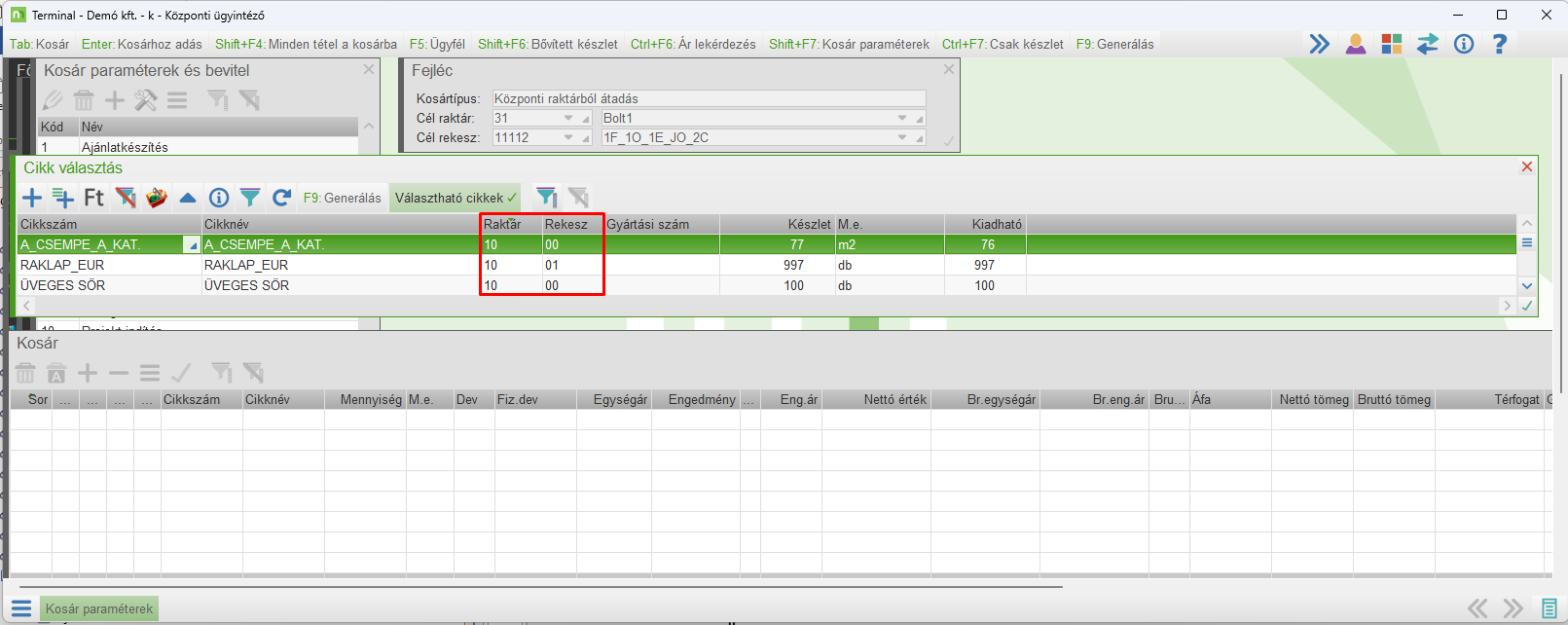Screen dimensions: 1568x625
Task: Open the Kosár paraméterek bottom tab
Action: (99, 608)
